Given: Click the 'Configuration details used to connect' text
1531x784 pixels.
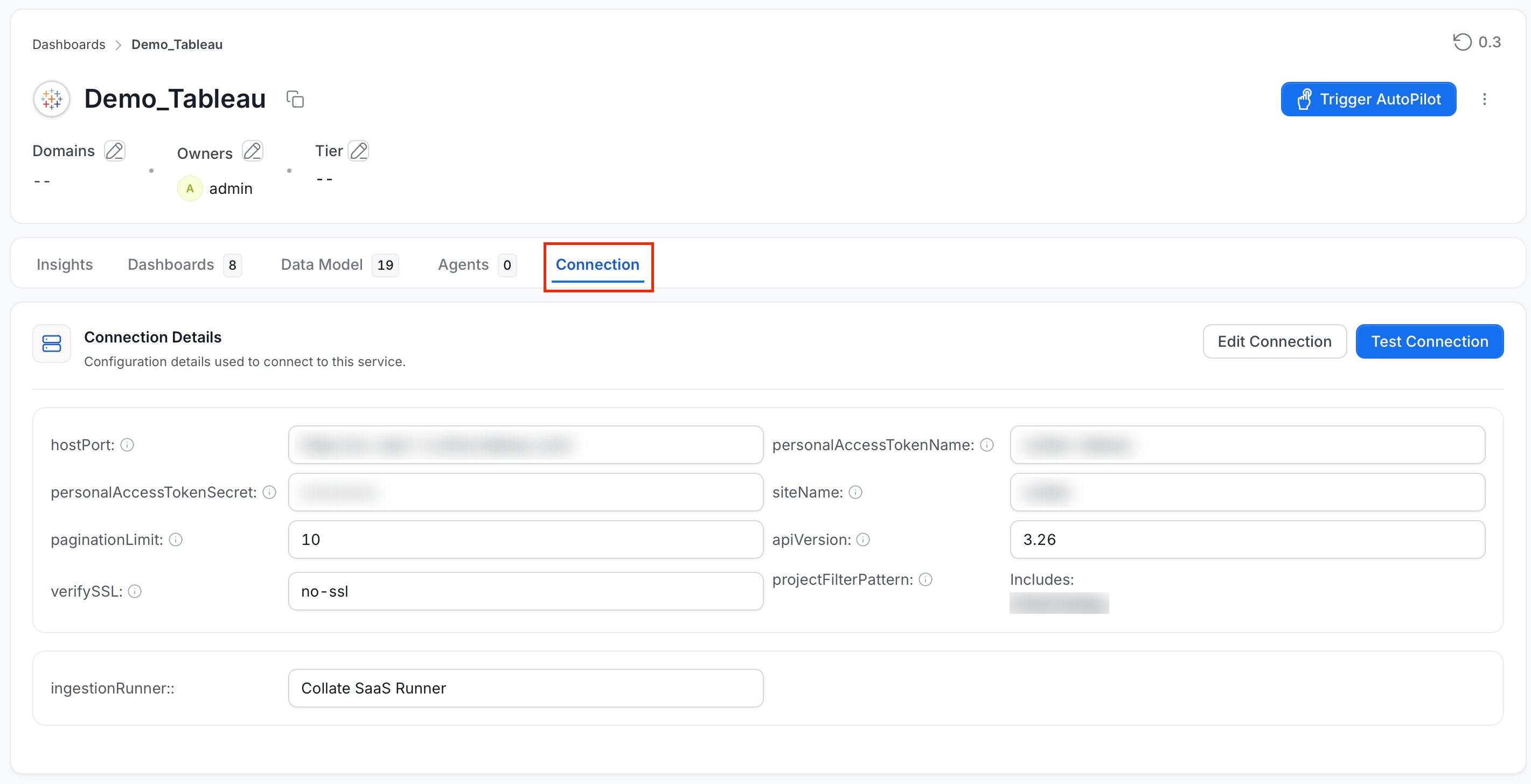Looking at the screenshot, I should (244, 362).
